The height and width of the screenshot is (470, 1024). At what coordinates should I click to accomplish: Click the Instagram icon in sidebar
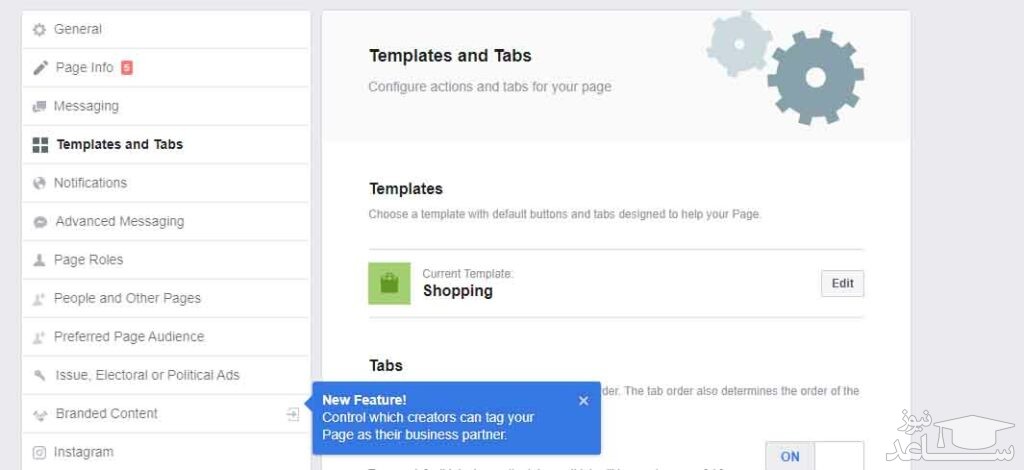point(40,452)
